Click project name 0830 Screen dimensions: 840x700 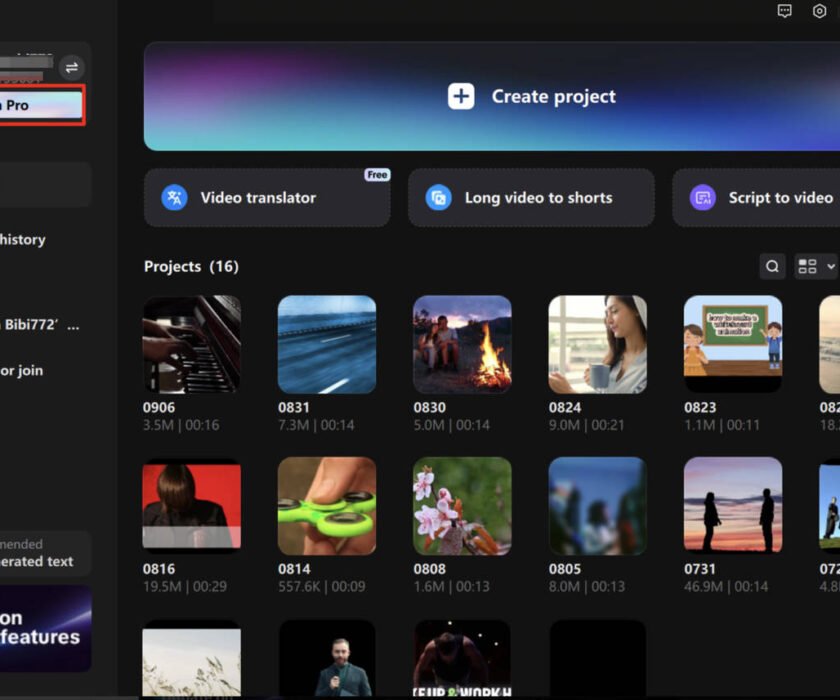tap(429, 408)
